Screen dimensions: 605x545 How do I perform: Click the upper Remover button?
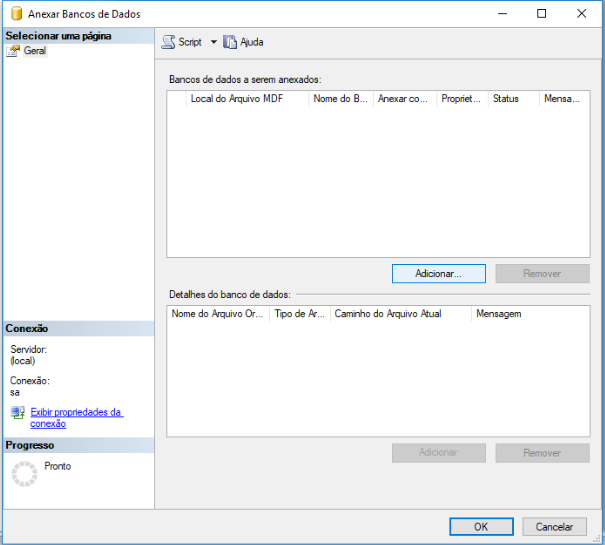pos(542,274)
